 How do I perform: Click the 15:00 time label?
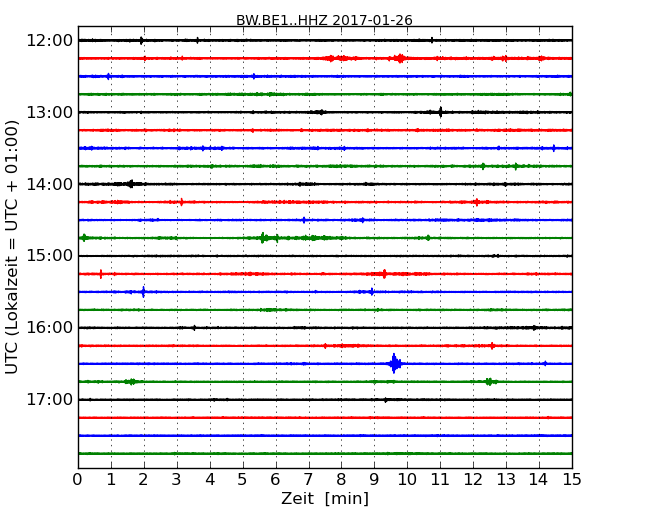tap(49, 256)
